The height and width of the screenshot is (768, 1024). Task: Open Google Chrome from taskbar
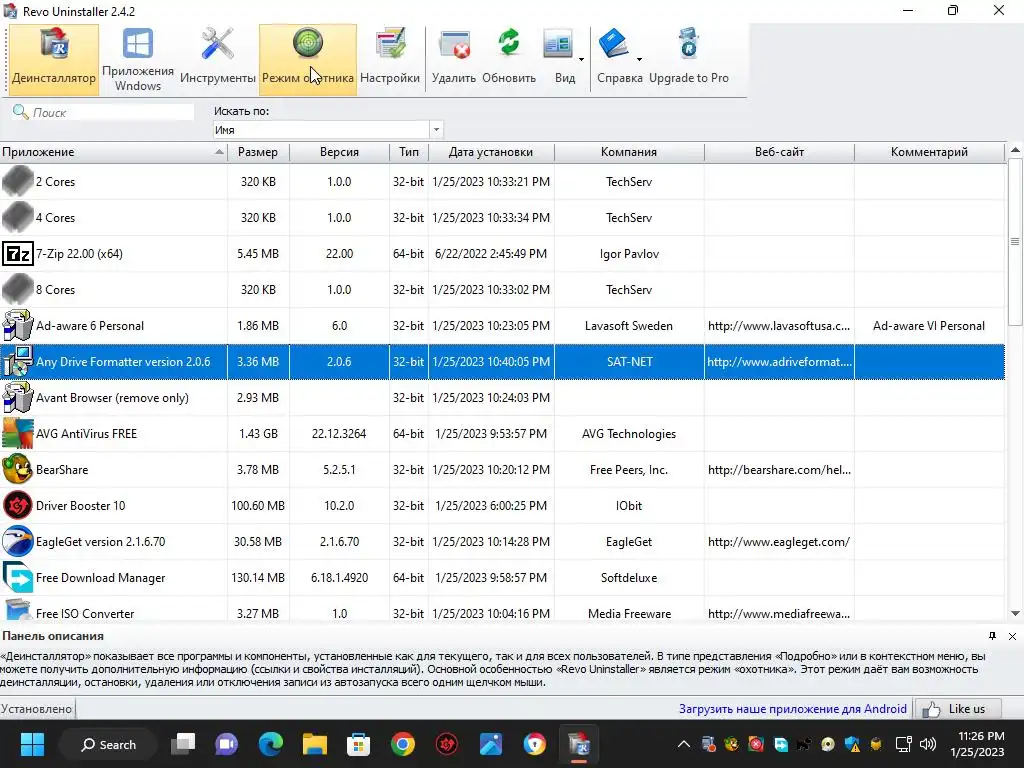[403, 744]
